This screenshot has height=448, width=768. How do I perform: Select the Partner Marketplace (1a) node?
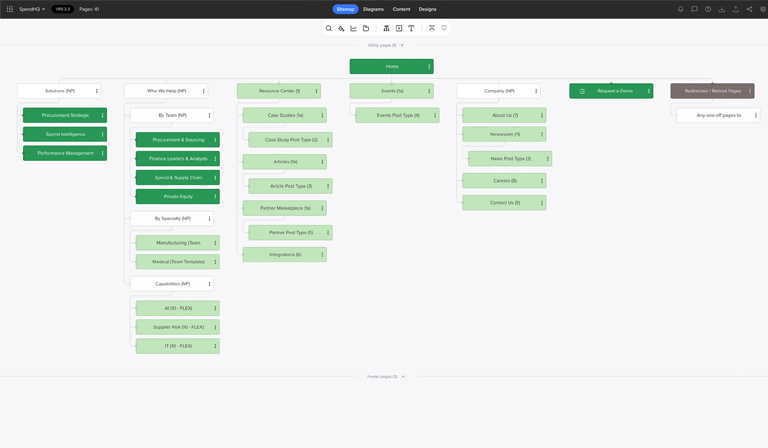tap(285, 208)
